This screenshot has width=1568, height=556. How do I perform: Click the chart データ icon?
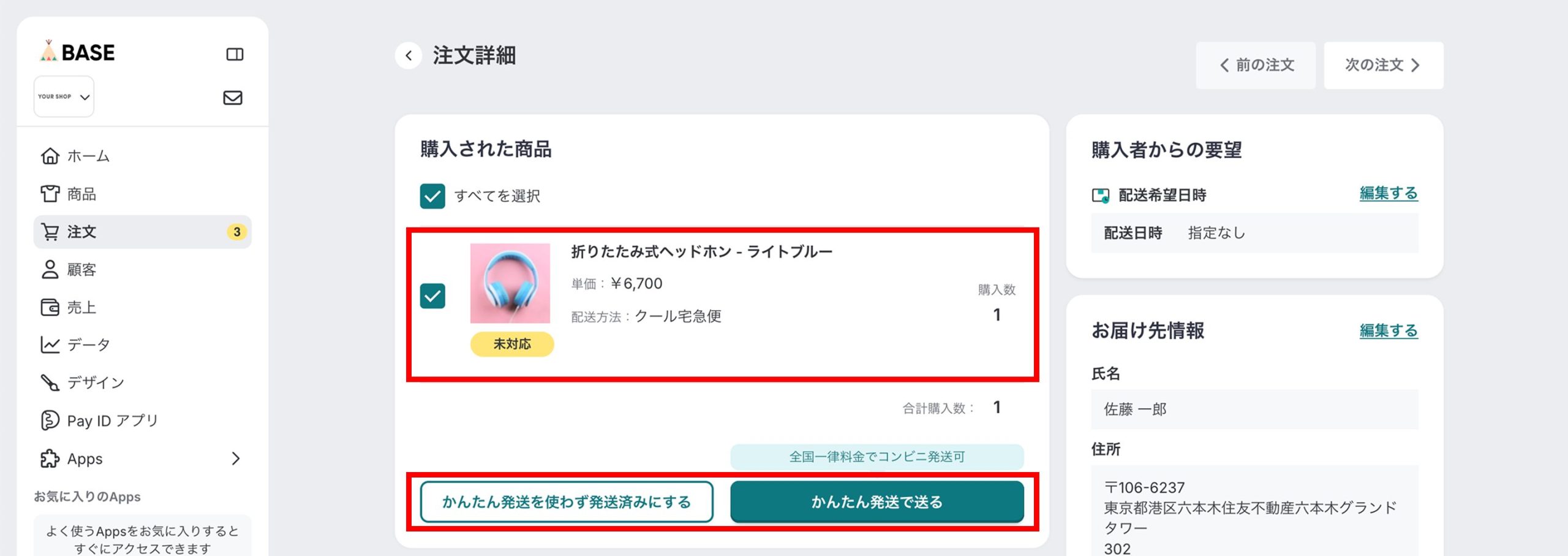(50, 345)
